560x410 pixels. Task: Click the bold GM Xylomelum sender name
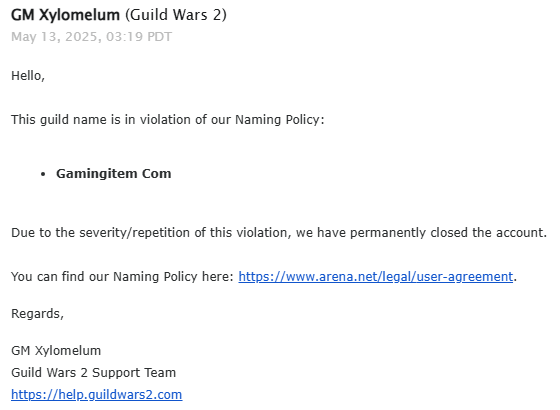(65, 15)
